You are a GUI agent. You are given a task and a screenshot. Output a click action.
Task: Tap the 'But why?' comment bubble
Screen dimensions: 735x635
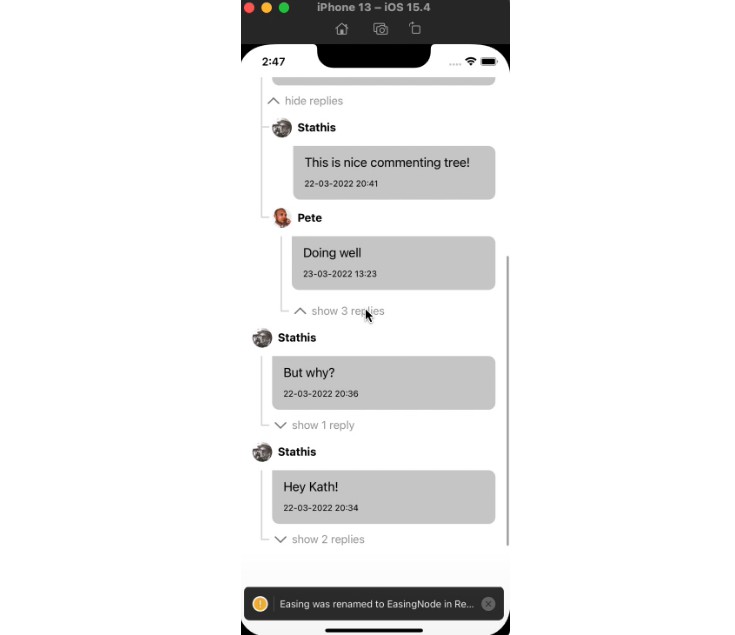[384, 383]
